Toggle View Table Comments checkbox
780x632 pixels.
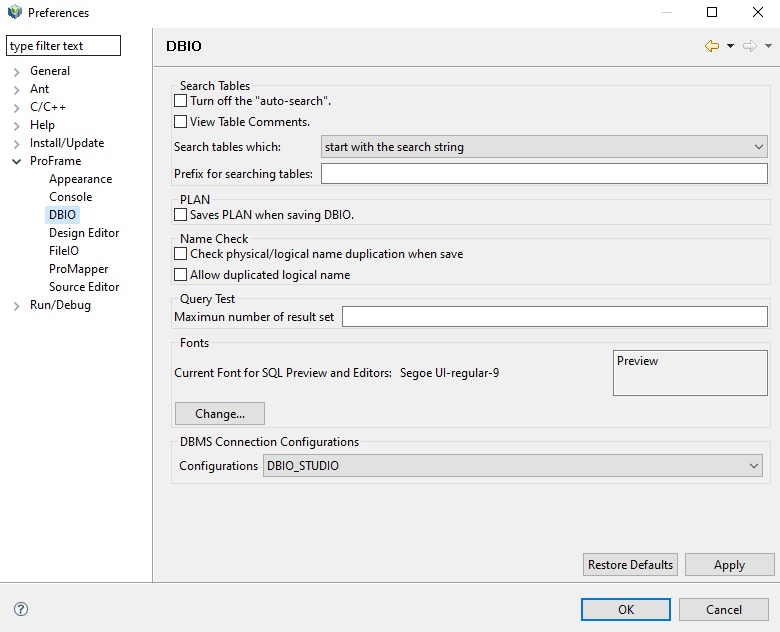click(181, 122)
